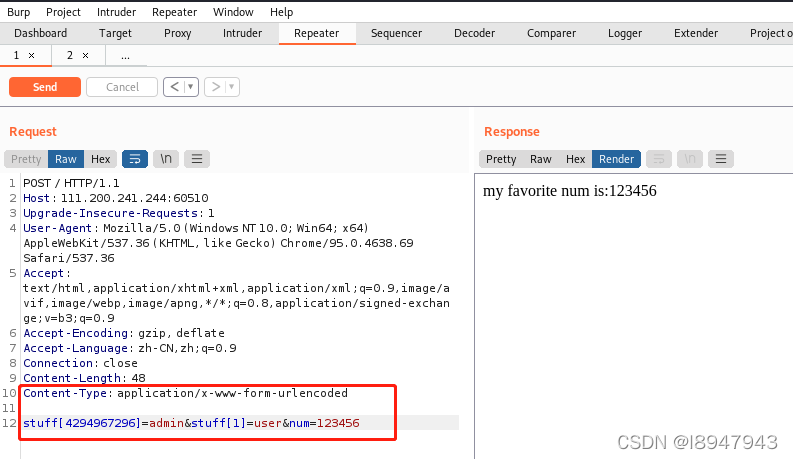
Task: Open the Repeater menu in menu bar
Action: click(x=174, y=12)
